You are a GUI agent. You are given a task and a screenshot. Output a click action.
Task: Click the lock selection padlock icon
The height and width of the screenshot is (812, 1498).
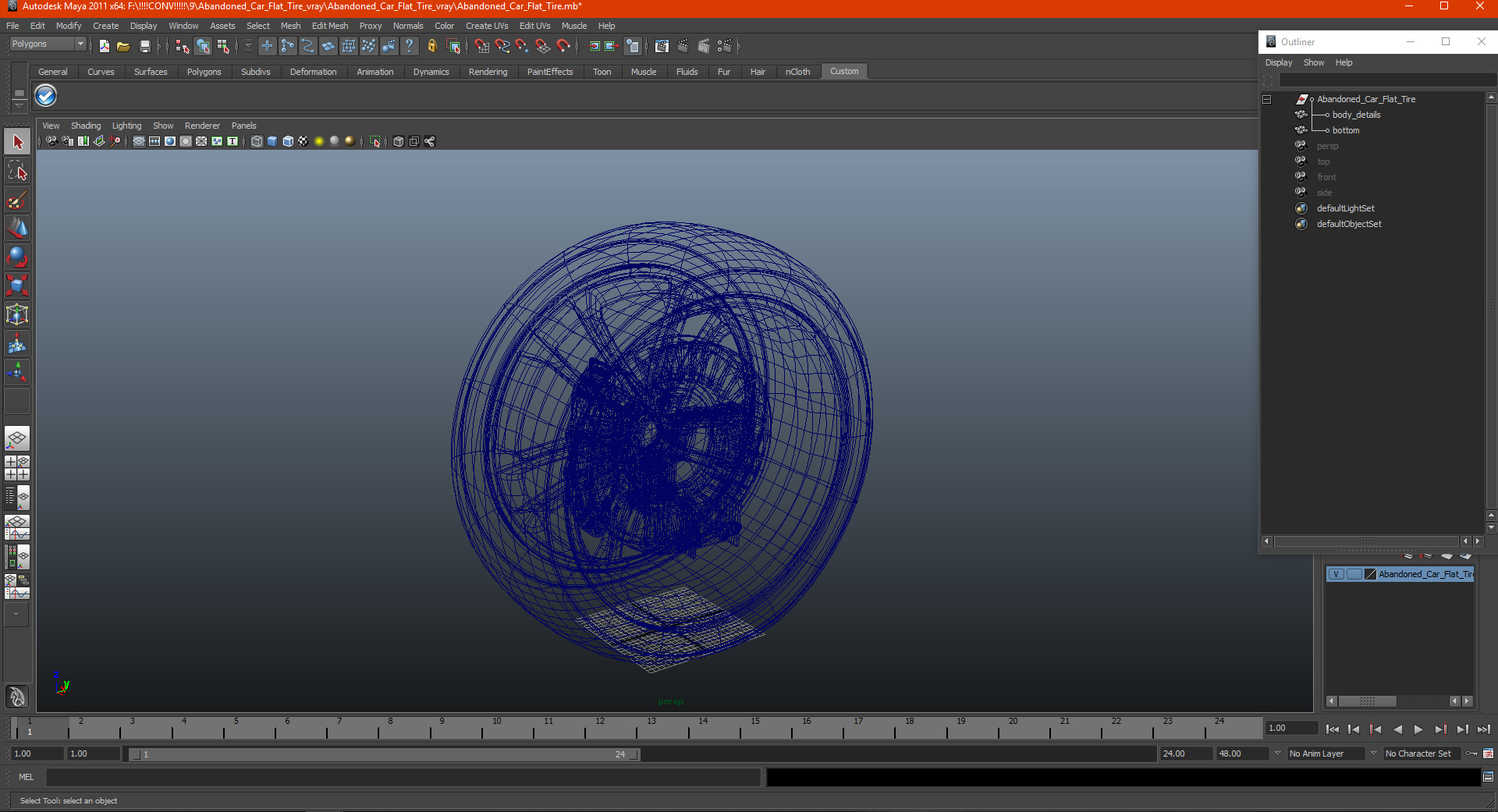click(x=431, y=47)
